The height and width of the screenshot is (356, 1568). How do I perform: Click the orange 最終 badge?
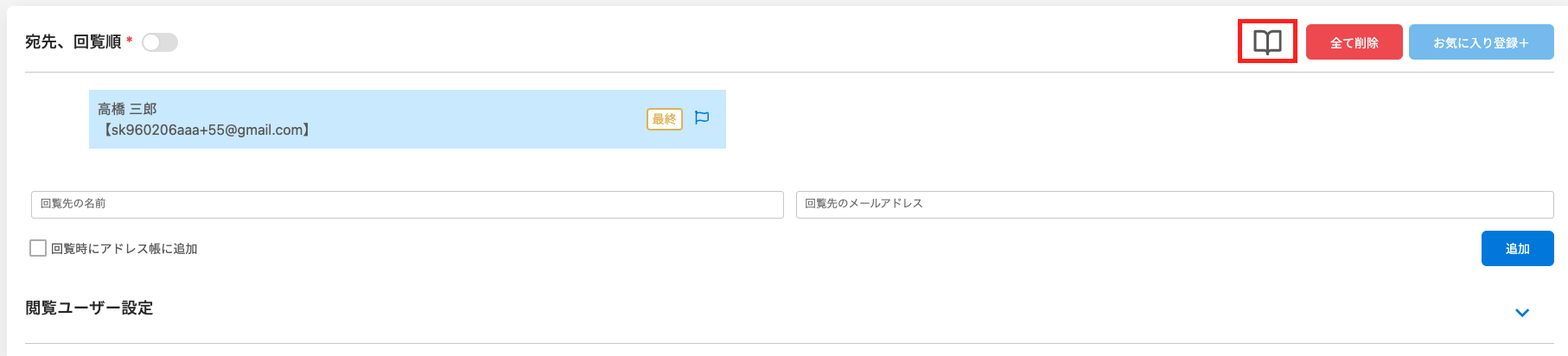click(665, 119)
